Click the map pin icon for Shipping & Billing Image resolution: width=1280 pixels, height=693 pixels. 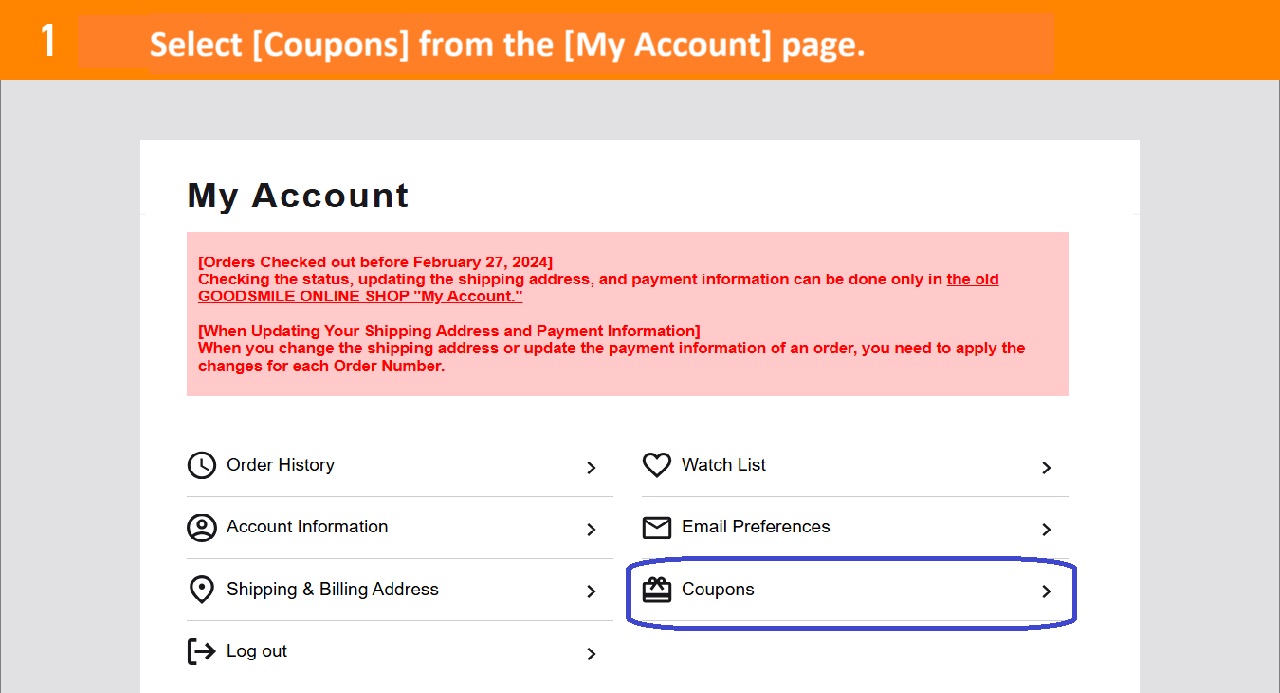pos(202,590)
